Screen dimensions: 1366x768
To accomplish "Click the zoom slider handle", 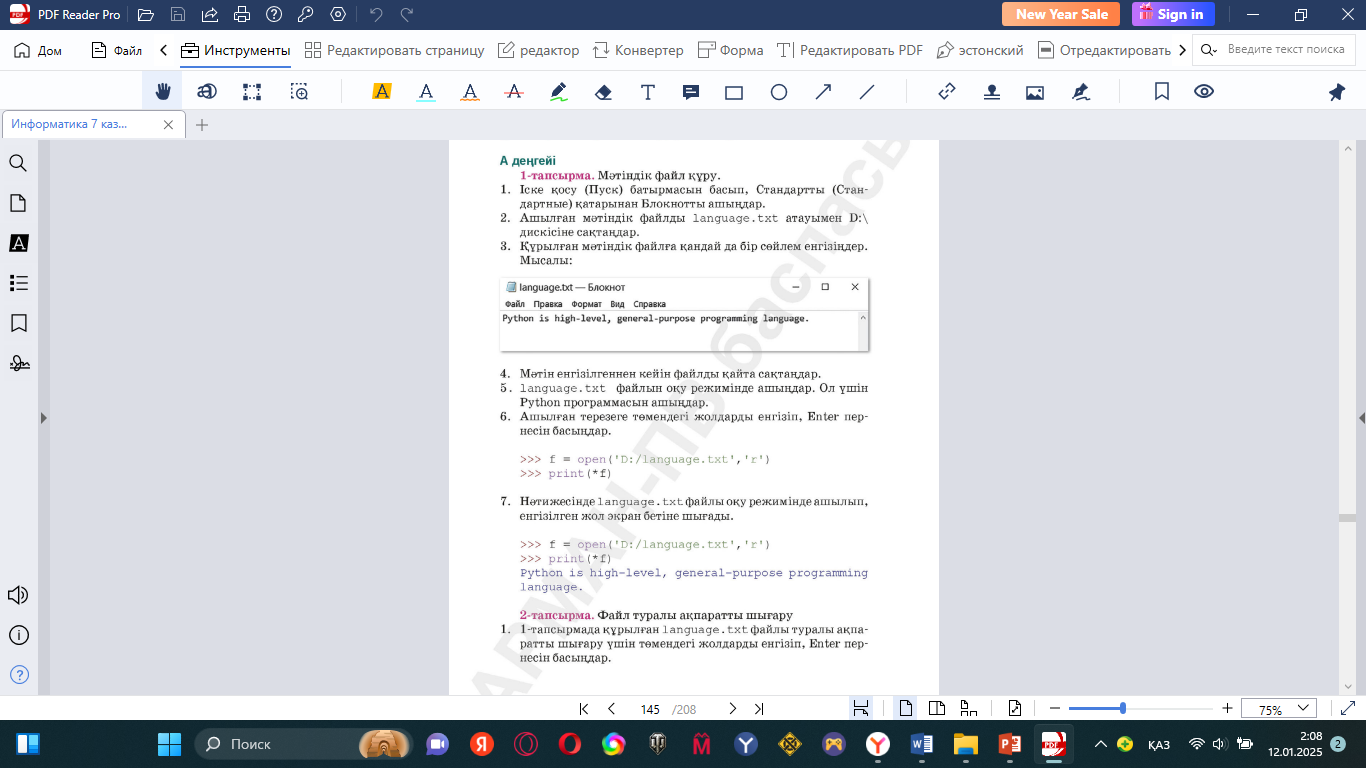I will coord(1123,709).
